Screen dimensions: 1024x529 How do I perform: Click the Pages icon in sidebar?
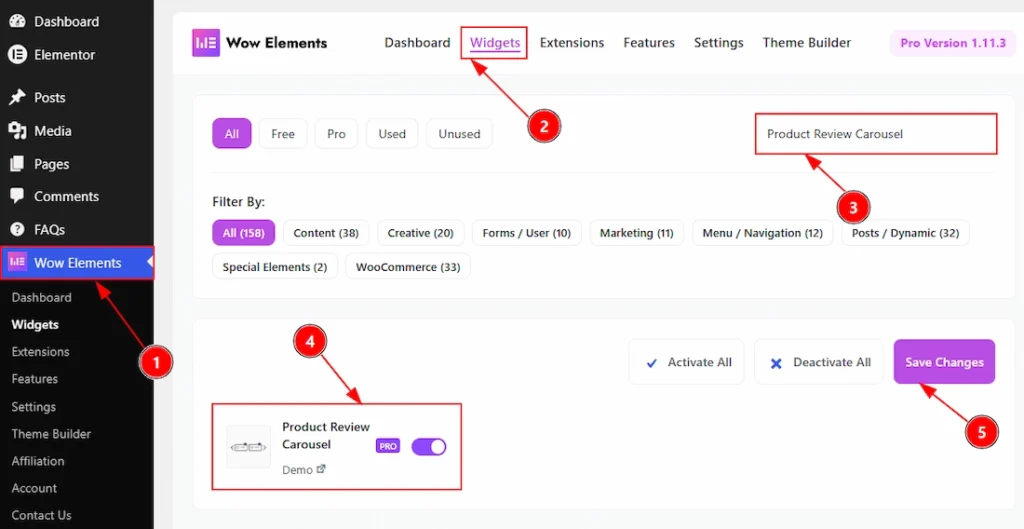point(17,164)
